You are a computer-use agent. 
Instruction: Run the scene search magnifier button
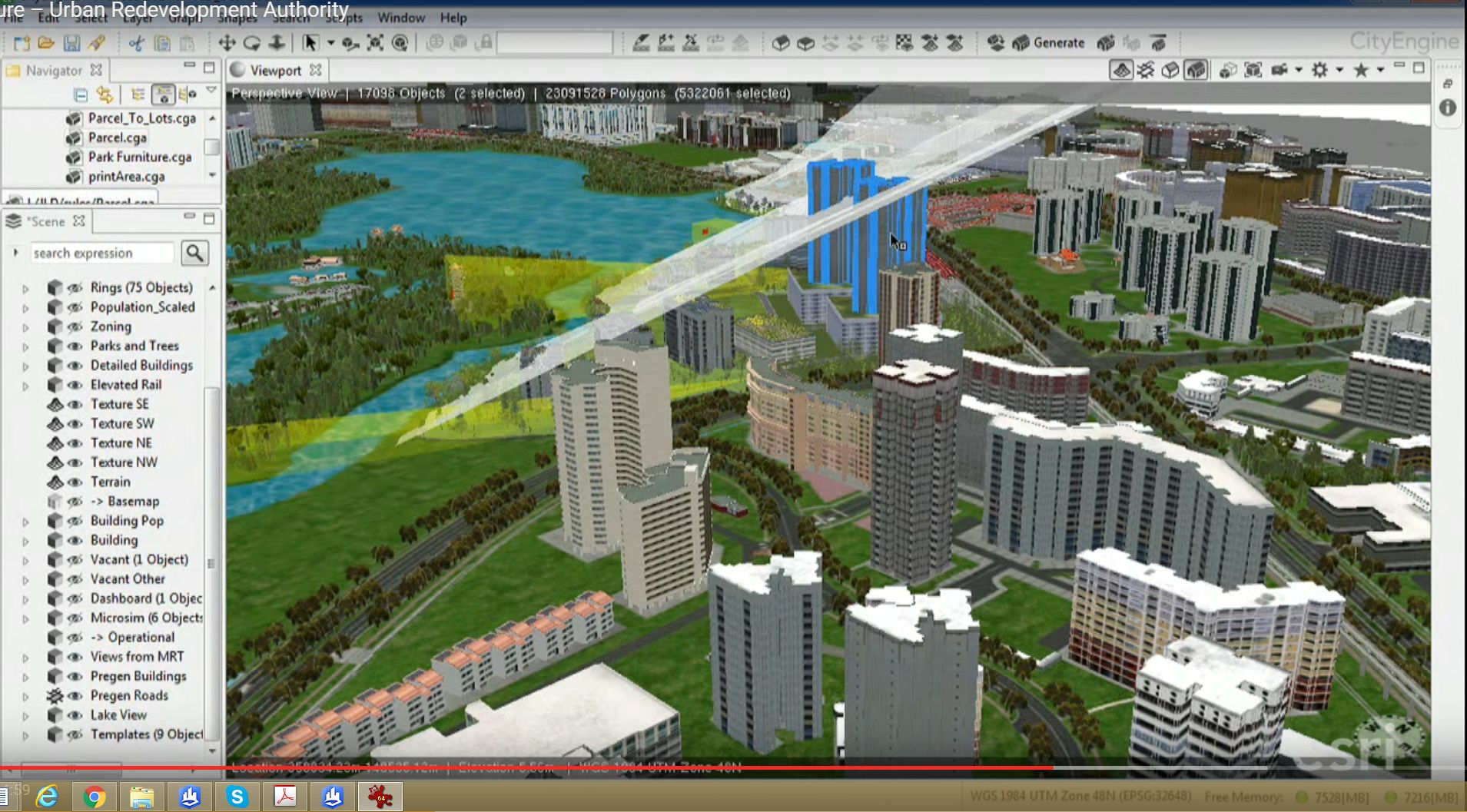coord(195,253)
